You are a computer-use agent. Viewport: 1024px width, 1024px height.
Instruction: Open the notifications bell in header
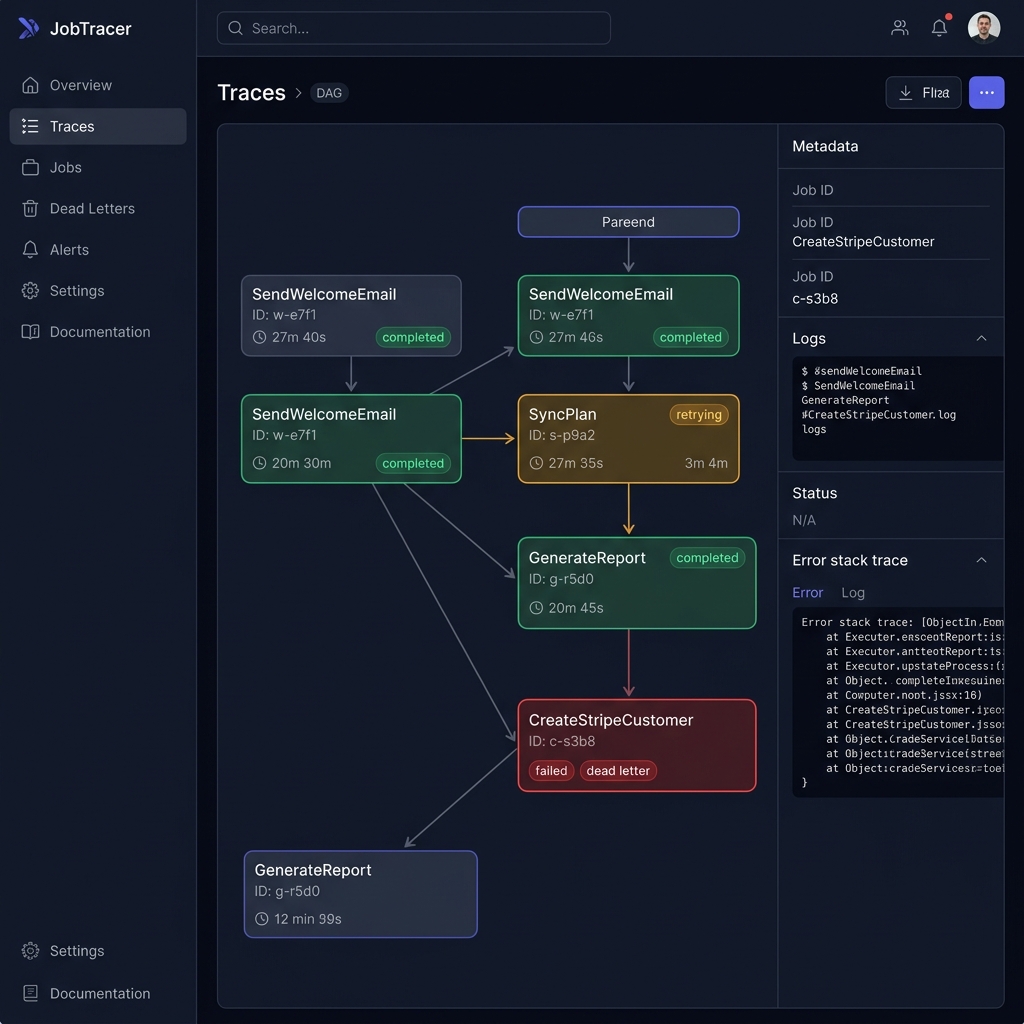[939, 27]
